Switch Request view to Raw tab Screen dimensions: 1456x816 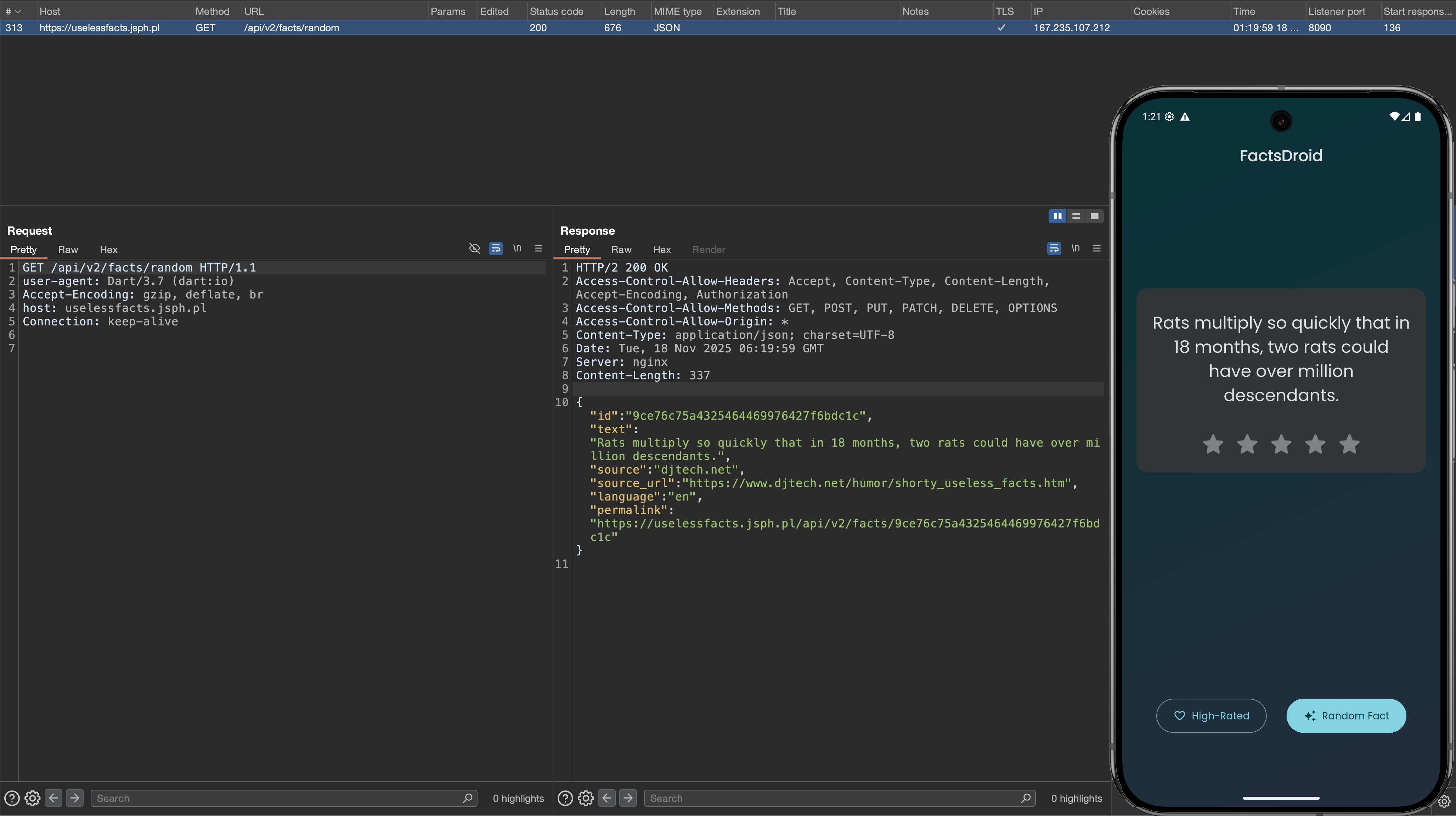(68, 250)
